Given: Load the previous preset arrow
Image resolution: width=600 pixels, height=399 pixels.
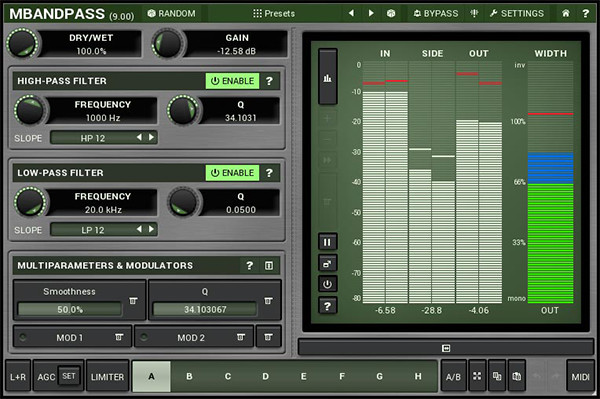Looking at the screenshot, I should (x=351, y=13).
